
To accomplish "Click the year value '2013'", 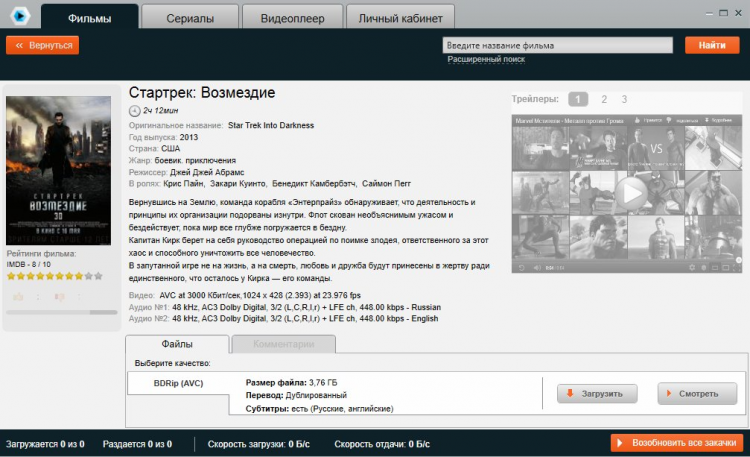I will tap(189, 137).
